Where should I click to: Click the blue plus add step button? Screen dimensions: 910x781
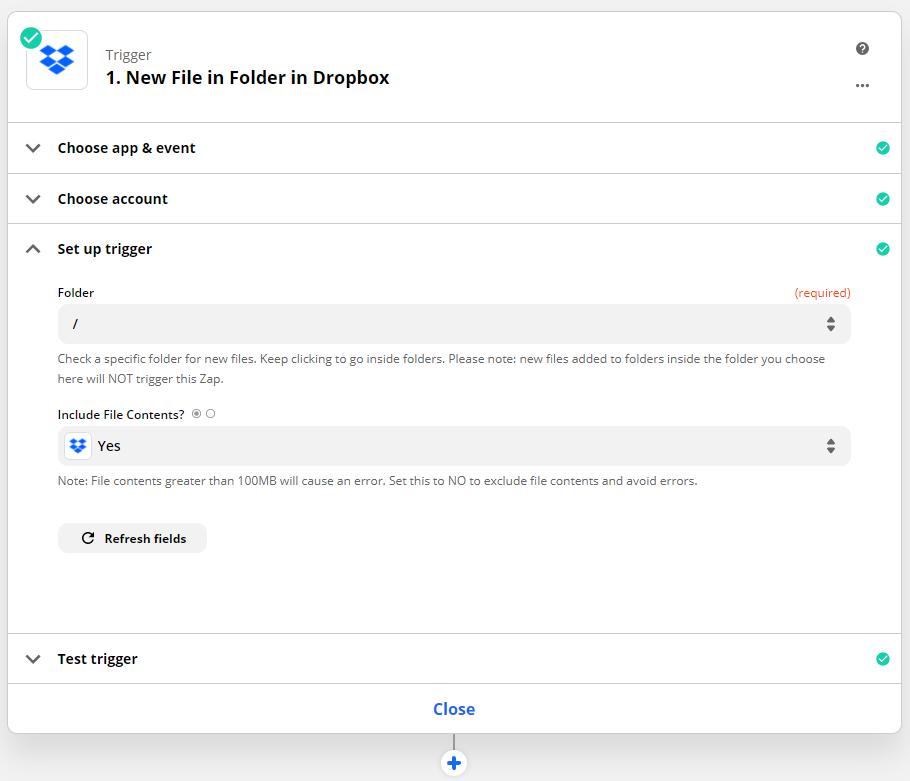454,763
